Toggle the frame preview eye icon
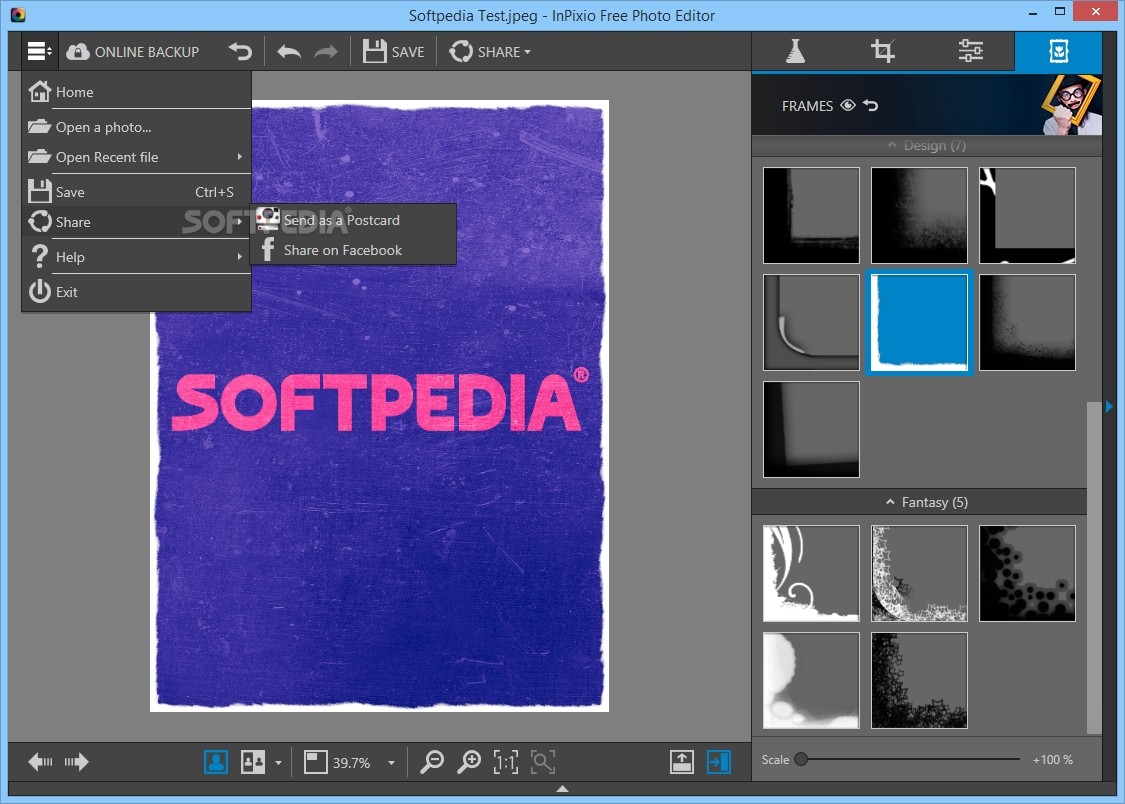 [847, 105]
